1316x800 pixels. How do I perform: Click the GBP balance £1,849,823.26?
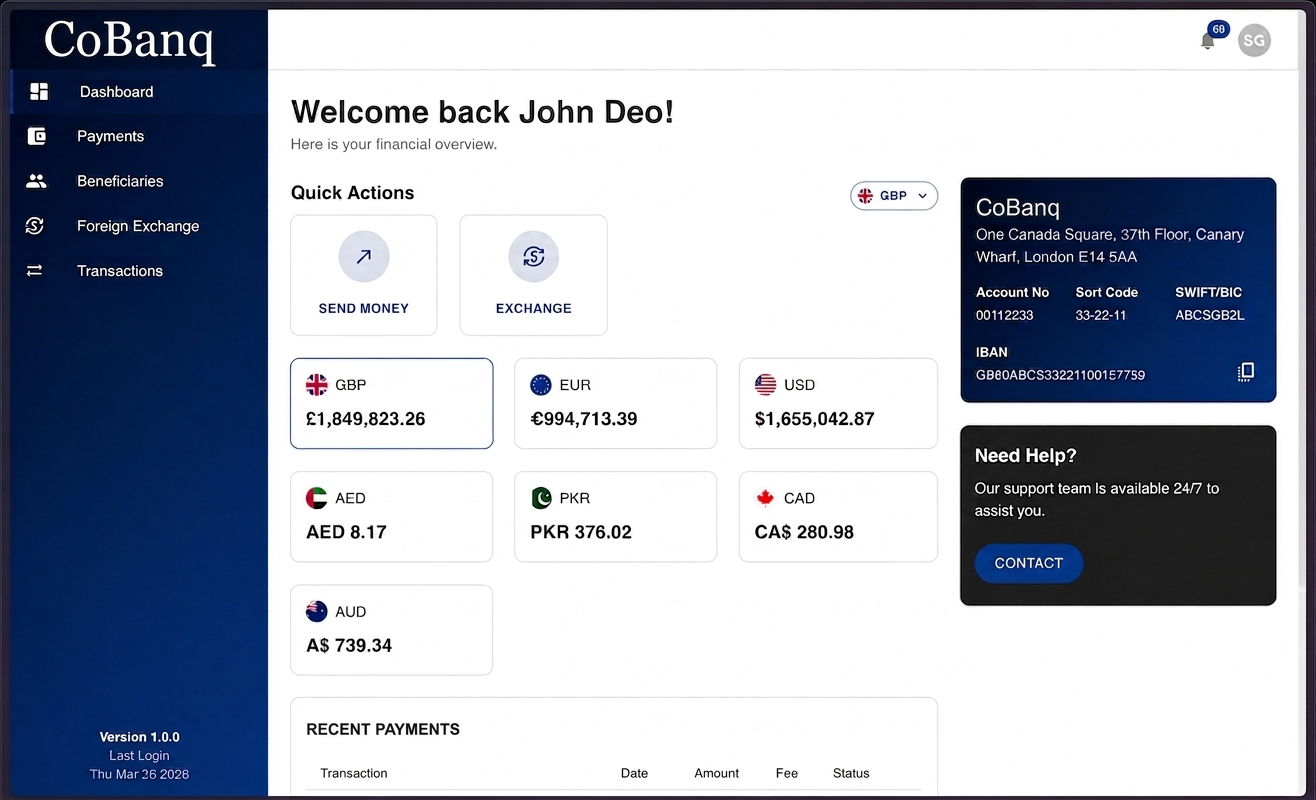[366, 419]
